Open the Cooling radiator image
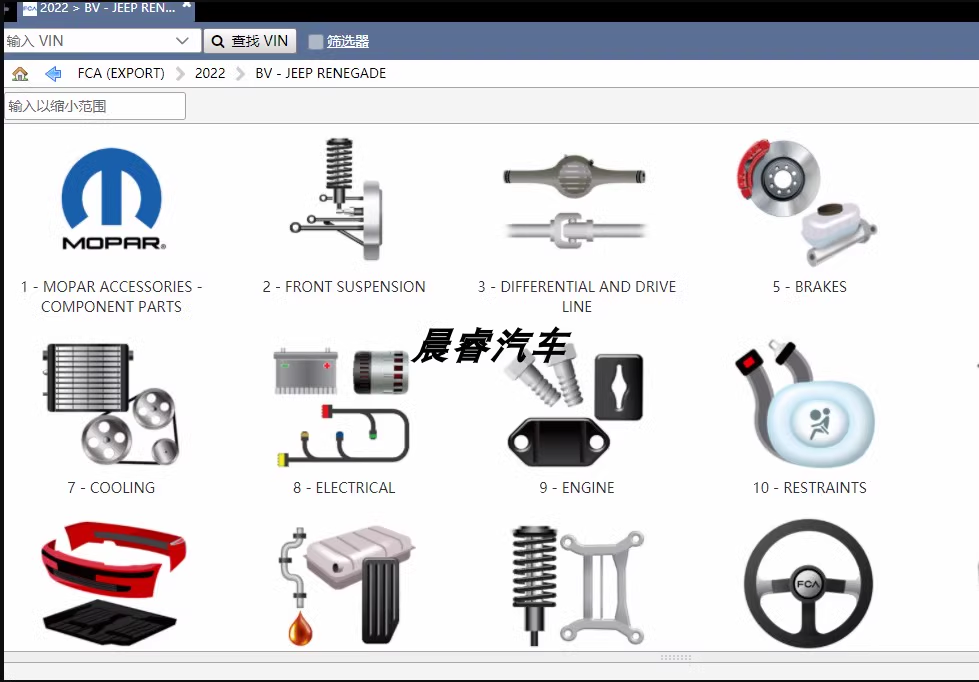The width and height of the screenshot is (979, 682). (111, 405)
